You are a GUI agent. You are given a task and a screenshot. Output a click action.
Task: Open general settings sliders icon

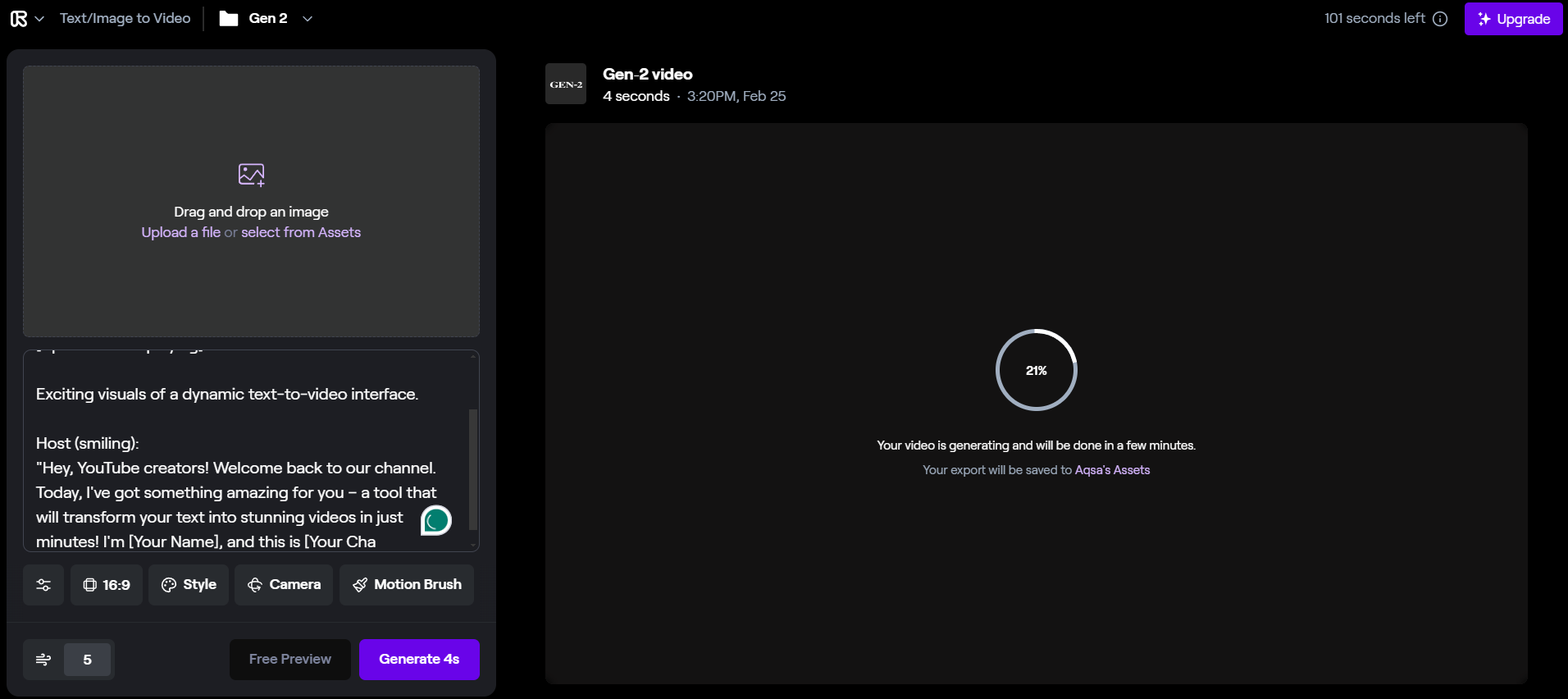(43, 585)
